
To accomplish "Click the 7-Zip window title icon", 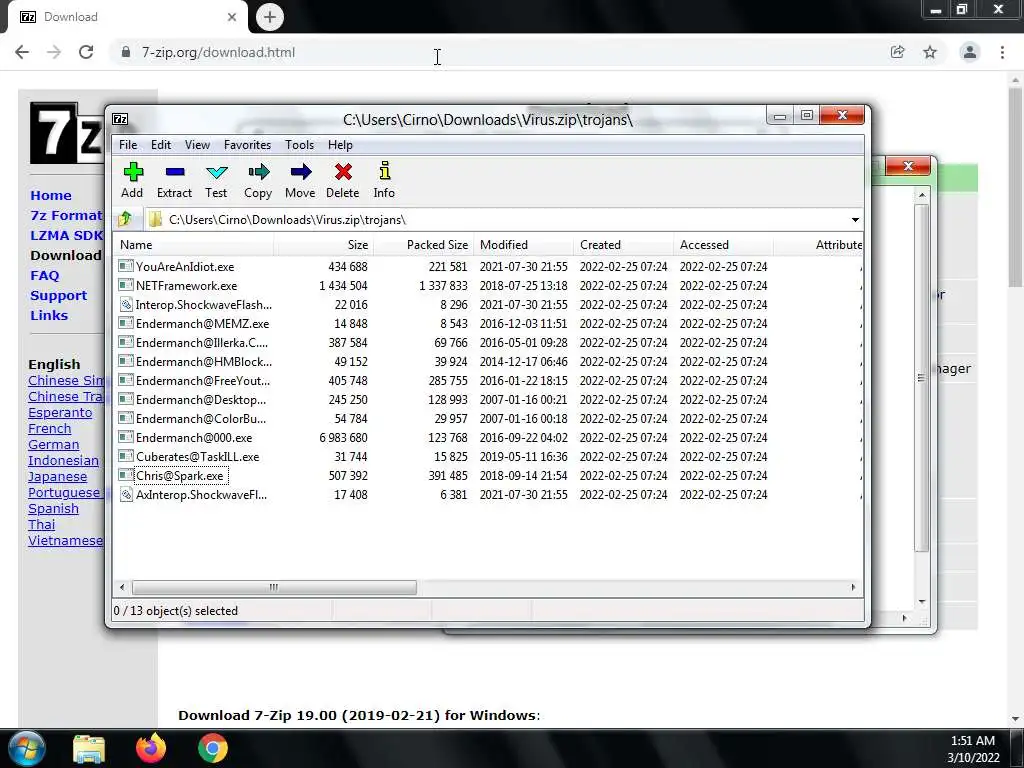I will tap(120, 119).
